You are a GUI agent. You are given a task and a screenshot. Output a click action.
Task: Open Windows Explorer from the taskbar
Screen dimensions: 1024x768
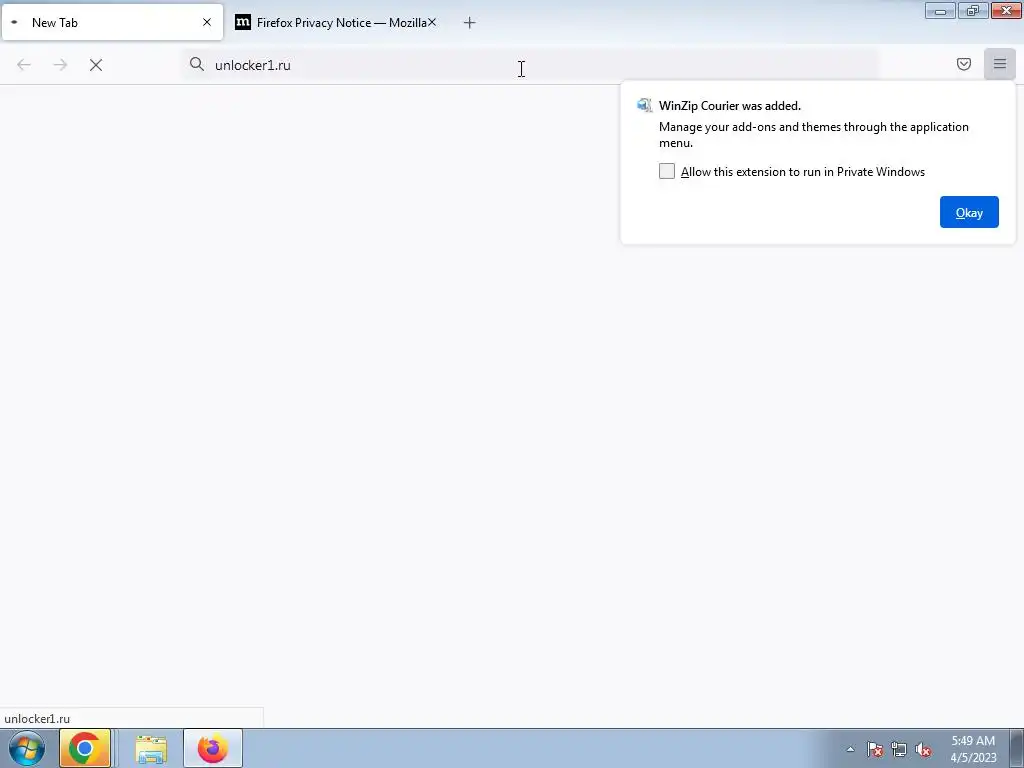click(151, 749)
